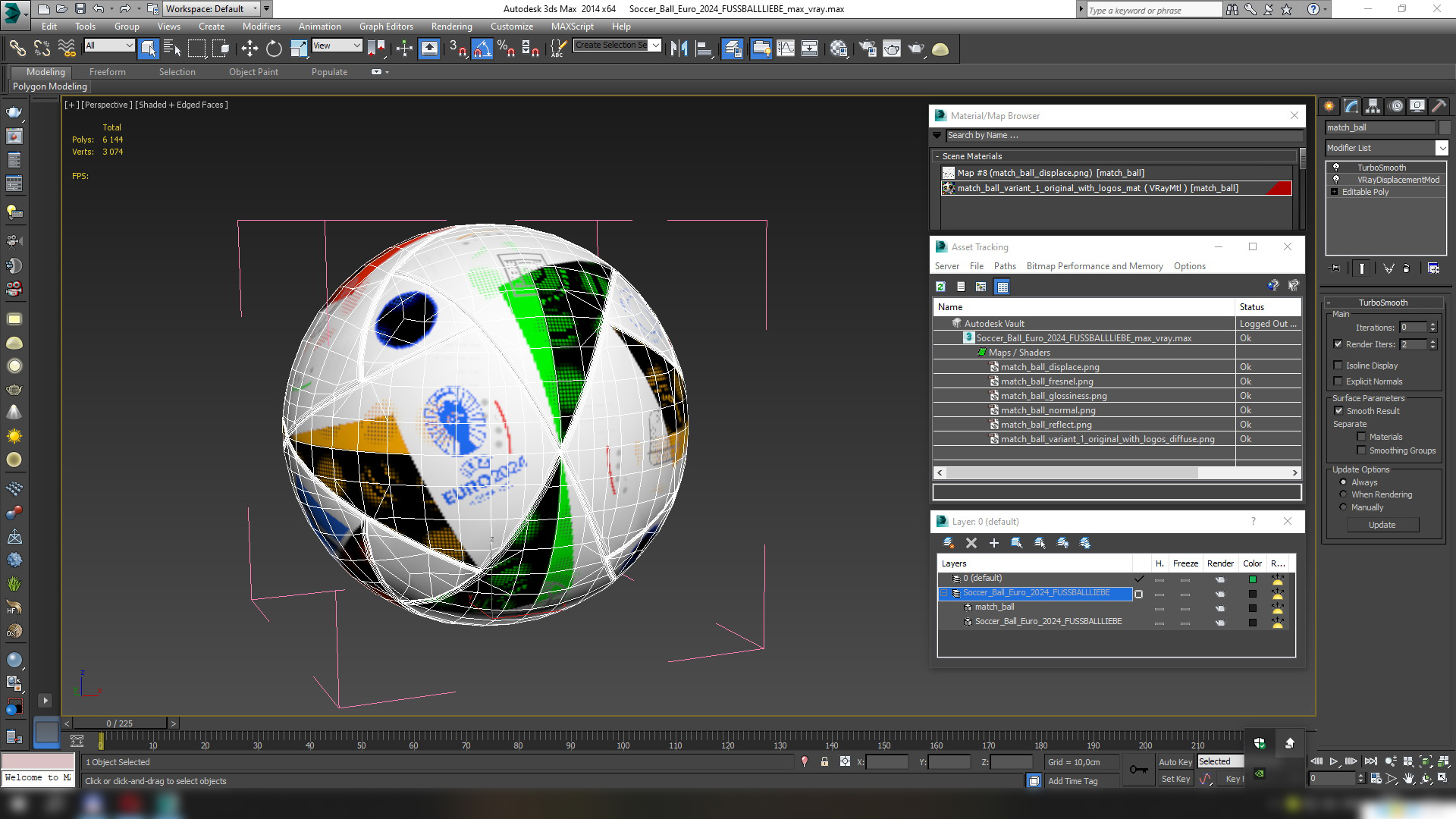Toggle Explicit Normals checkbox

coord(1338,381)
